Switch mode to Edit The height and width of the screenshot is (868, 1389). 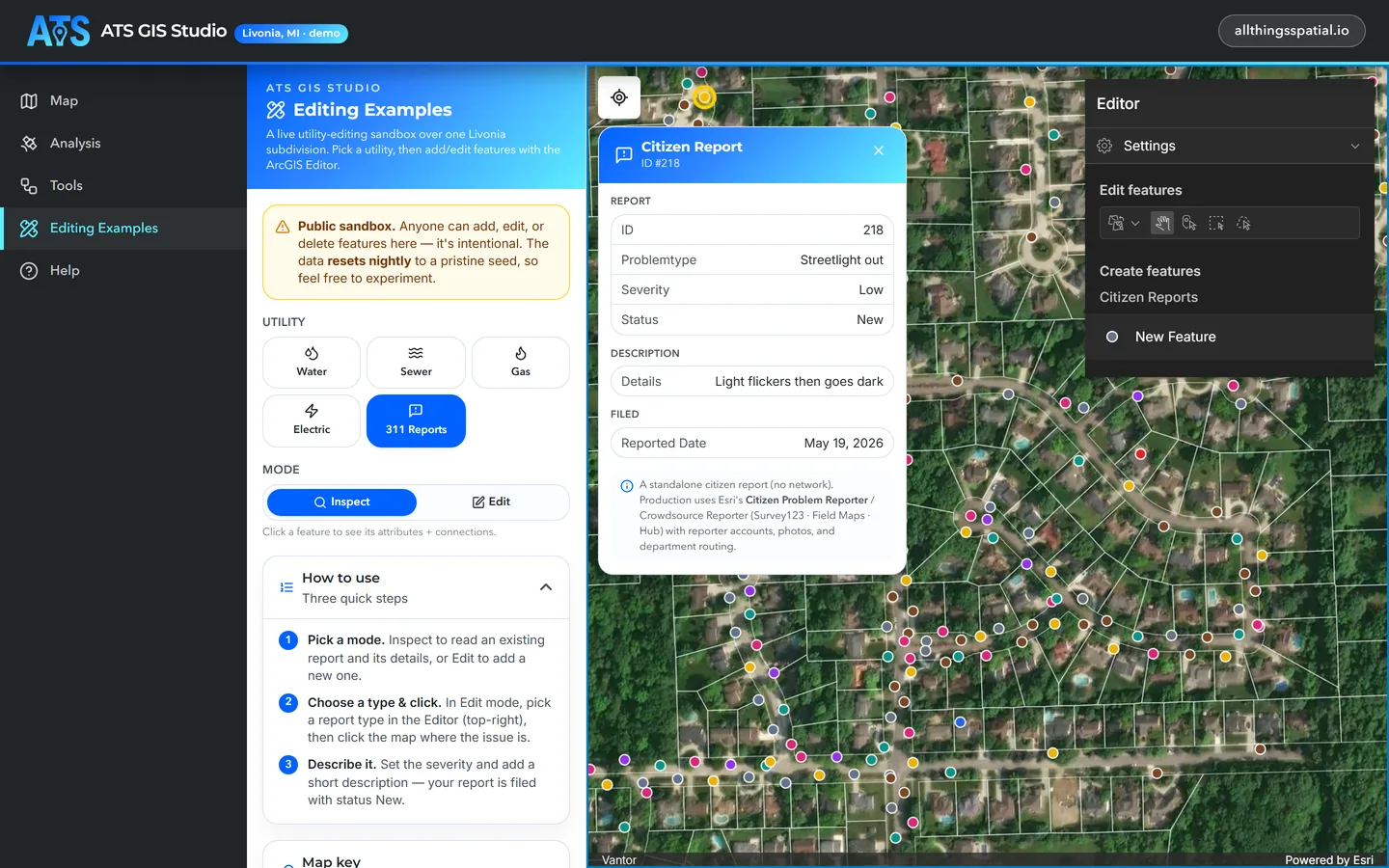point(491,502)
